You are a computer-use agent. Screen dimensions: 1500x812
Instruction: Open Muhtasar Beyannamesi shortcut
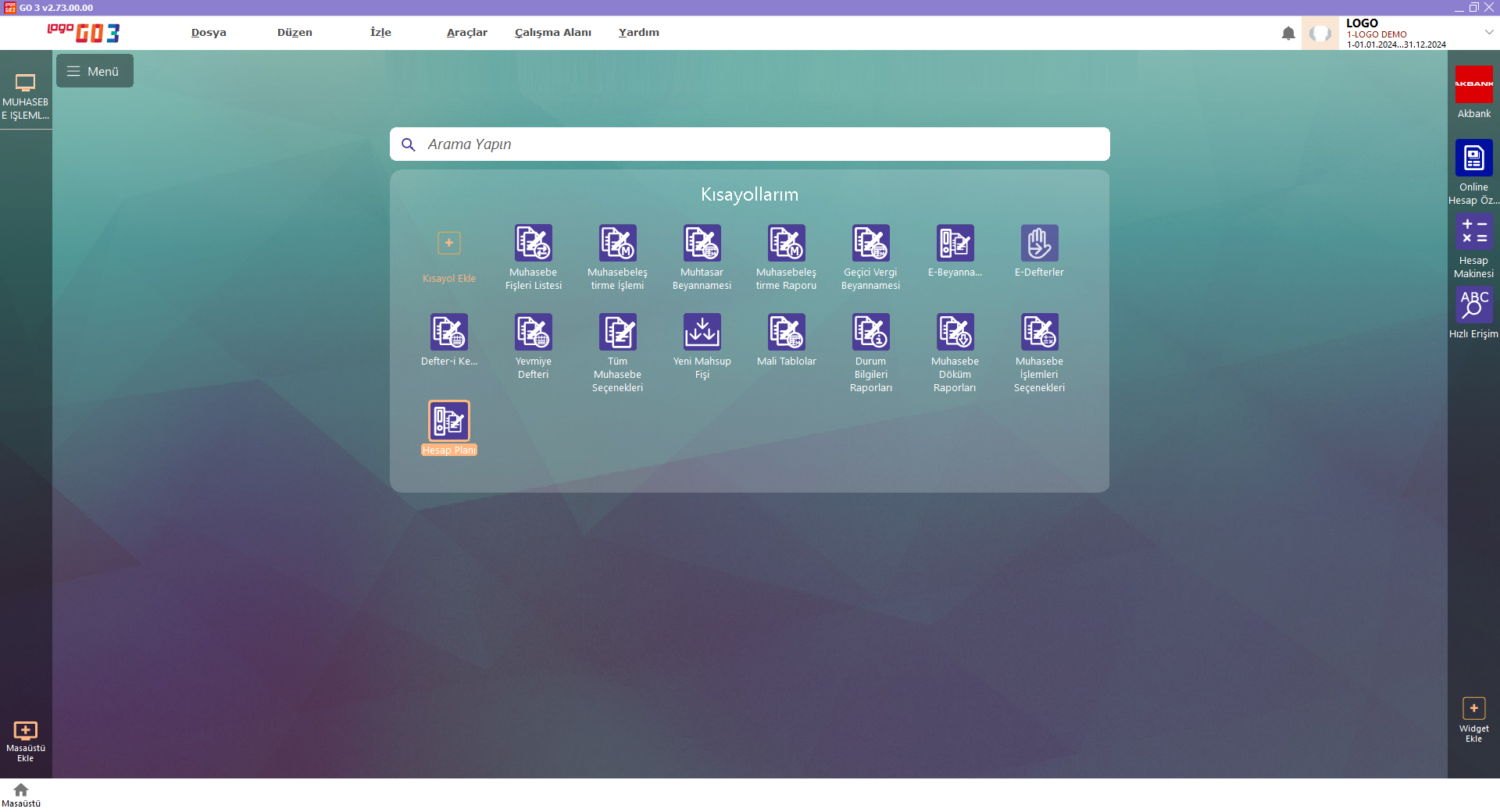[x=702, y=244]
